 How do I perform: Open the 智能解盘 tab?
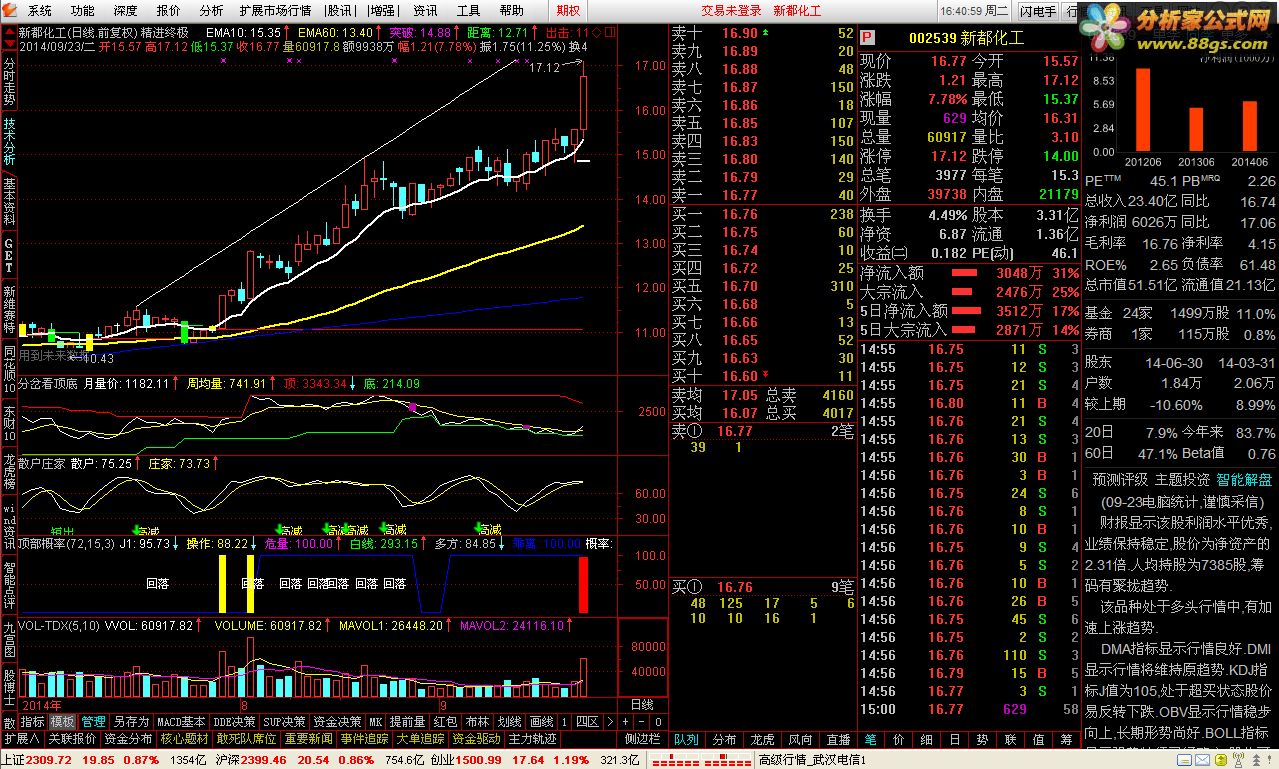[1244, 479]
